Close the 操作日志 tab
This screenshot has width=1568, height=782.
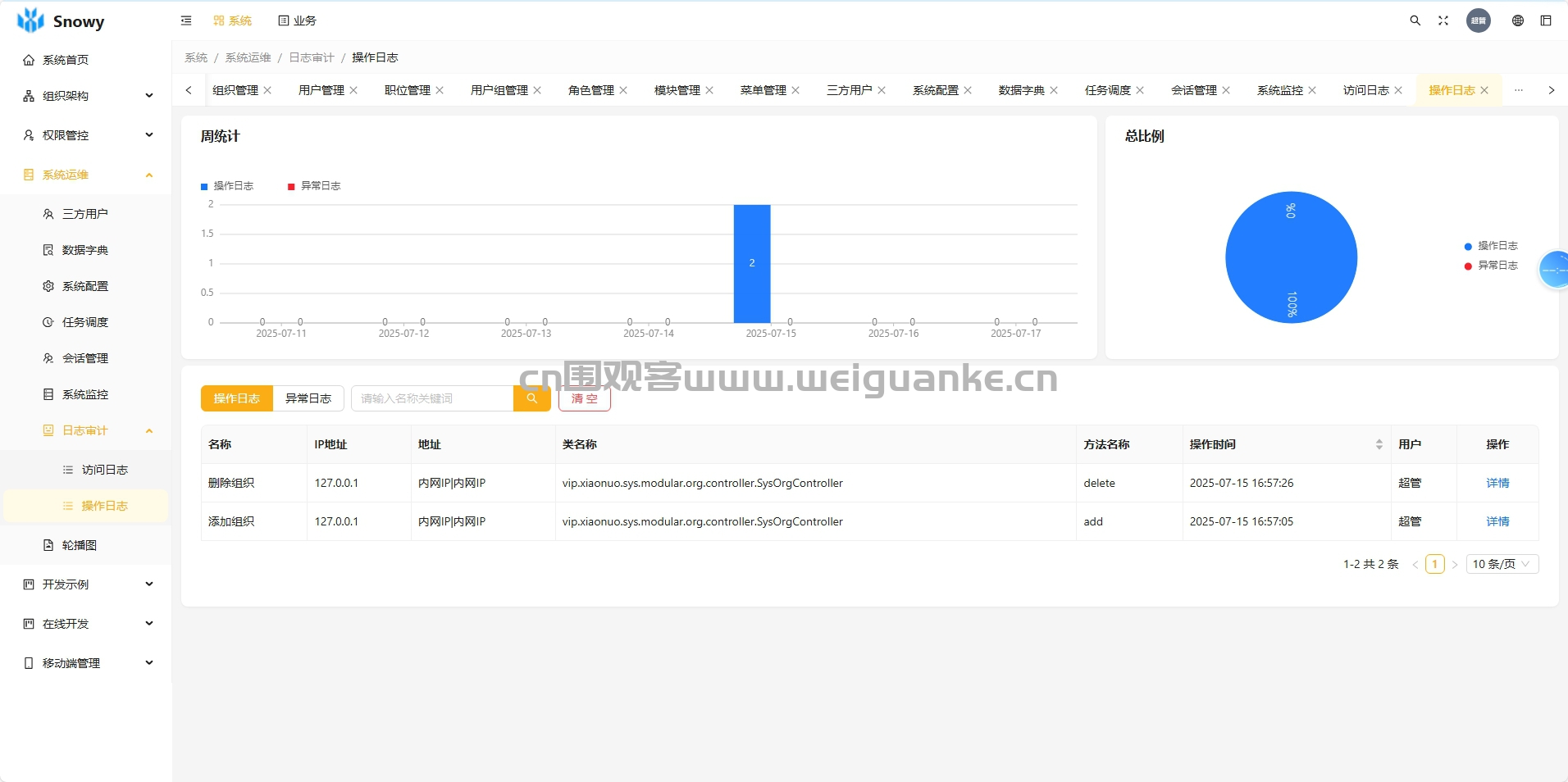coord(1484,90)
